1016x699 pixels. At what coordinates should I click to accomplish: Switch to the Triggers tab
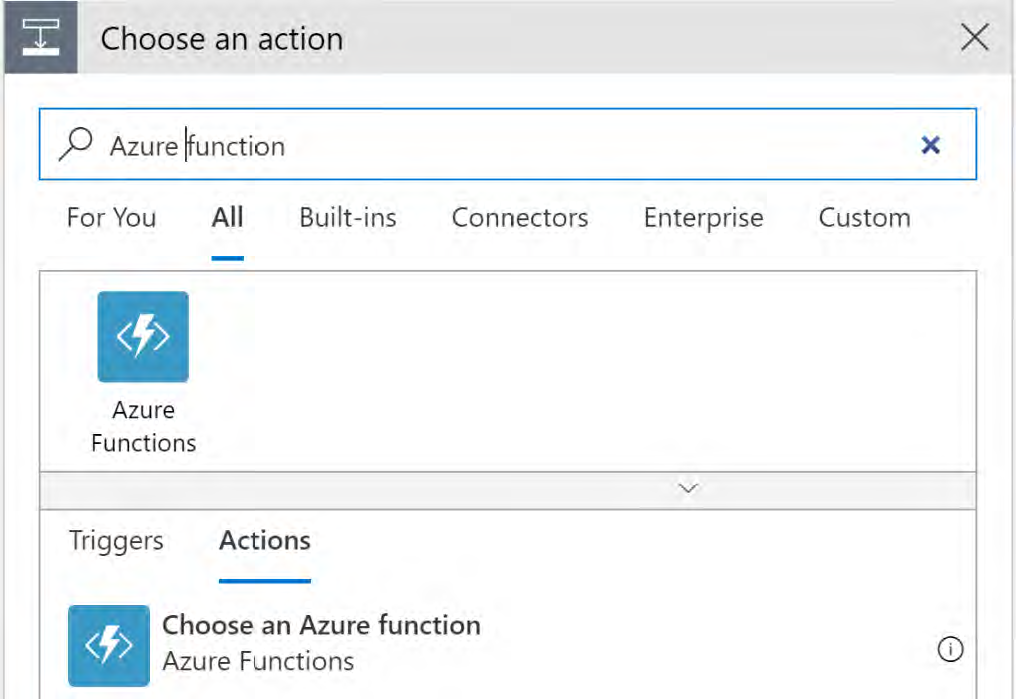pos(116,541)
